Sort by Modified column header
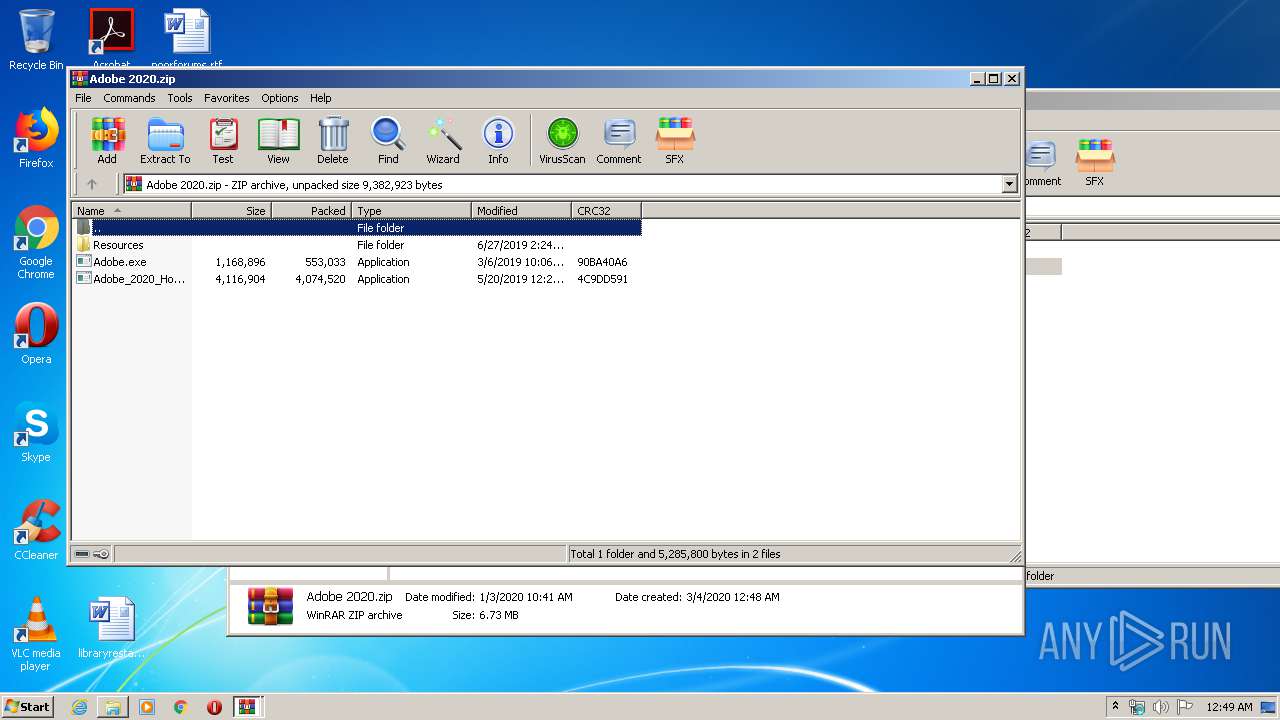 522,211
